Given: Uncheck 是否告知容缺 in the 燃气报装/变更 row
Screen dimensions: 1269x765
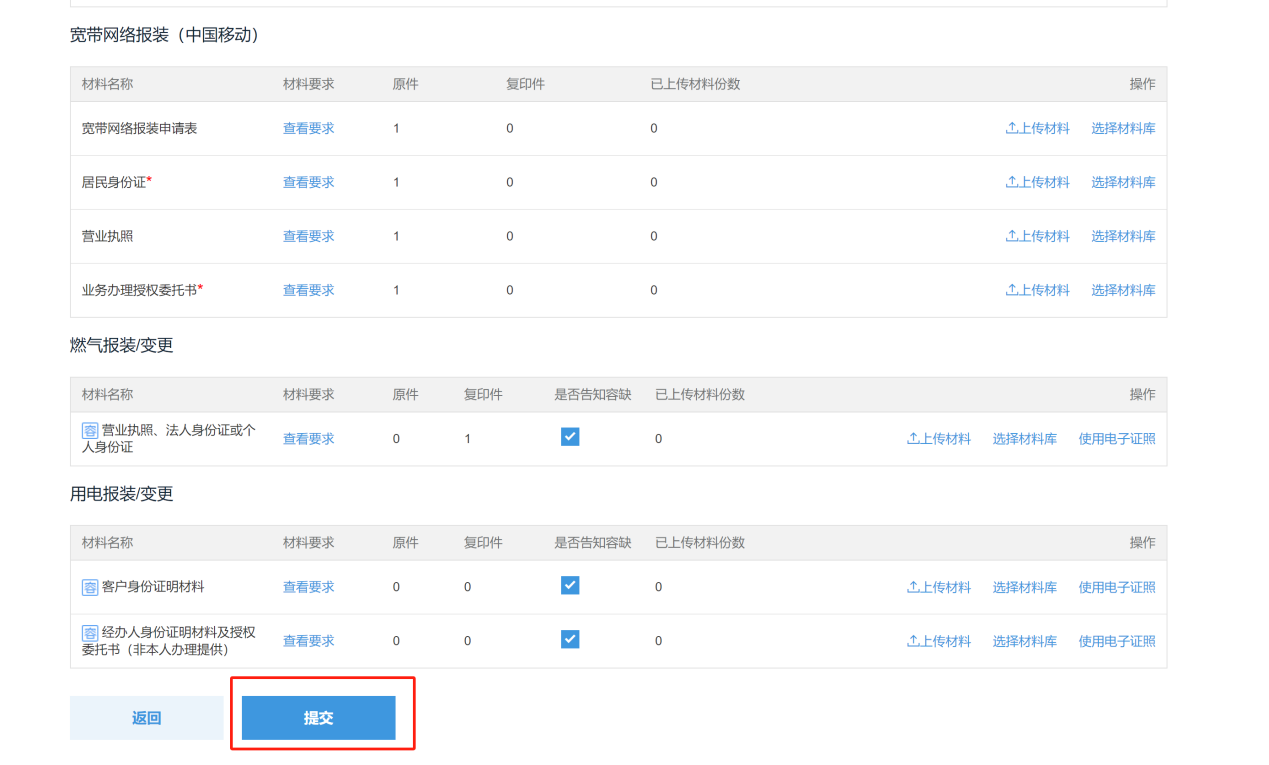Looking at the screenshot, I should coord(570,437).
